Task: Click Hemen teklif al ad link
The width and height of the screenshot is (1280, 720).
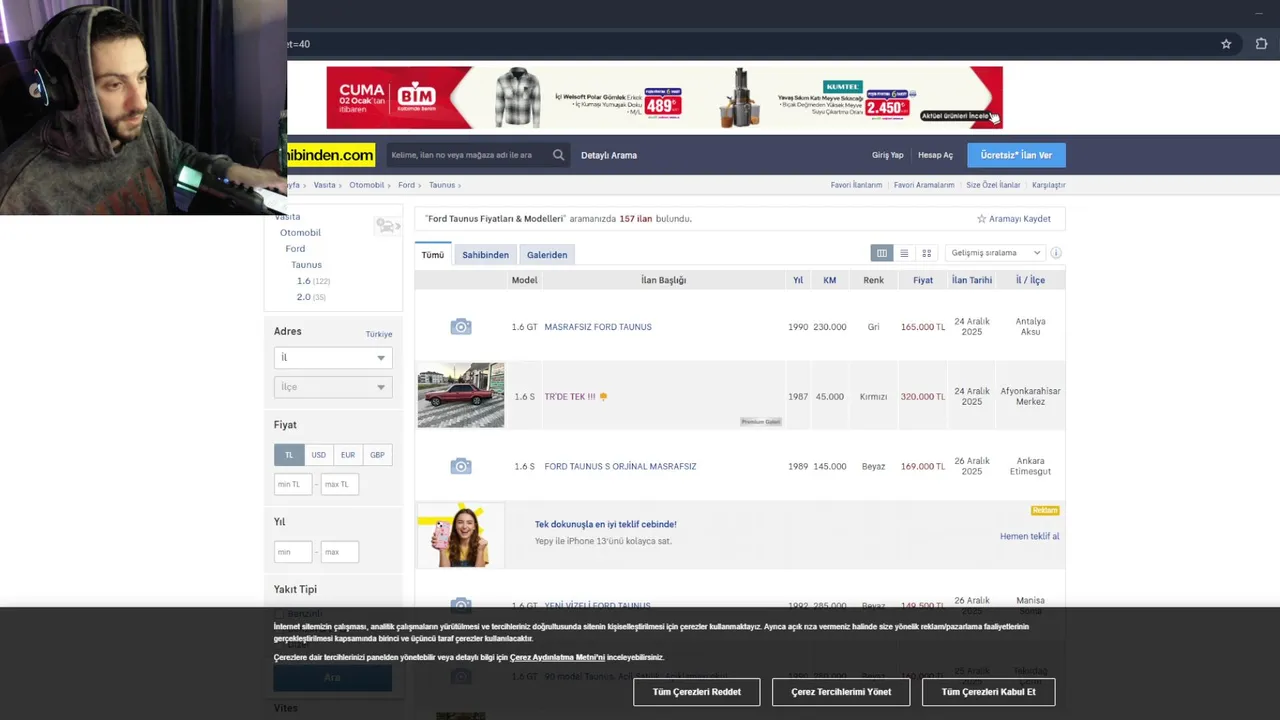Action: pyautogui.click(x=1029, y=537)
